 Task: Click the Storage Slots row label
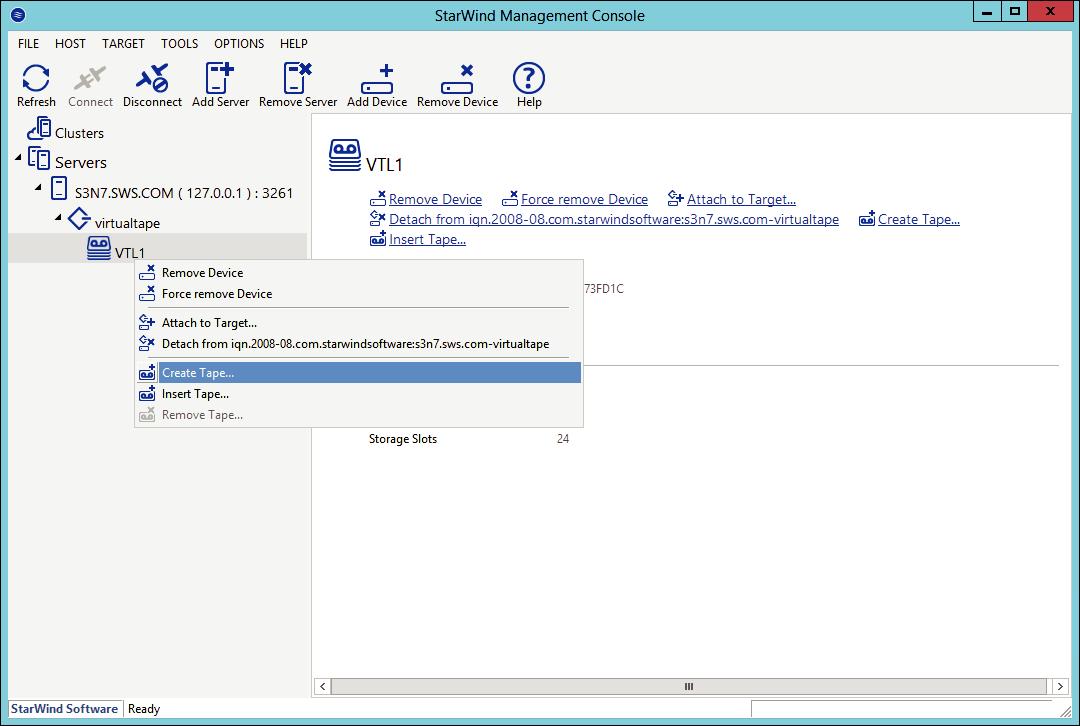403,439
